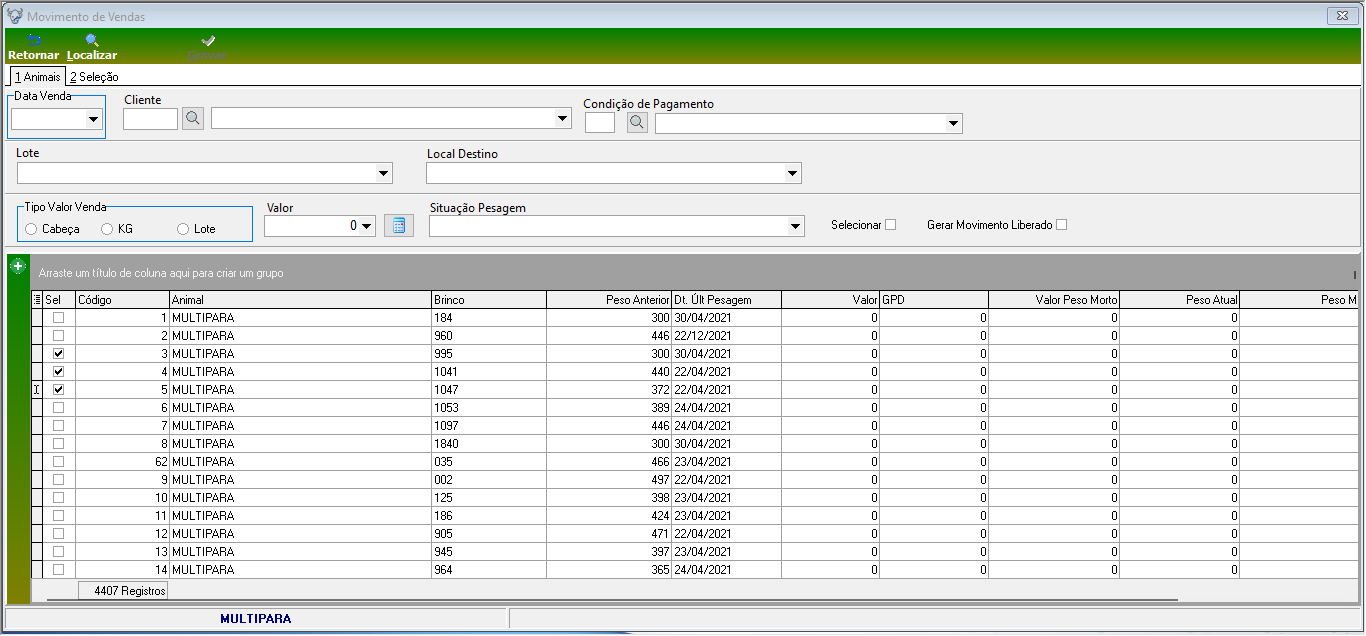Tick the Sel checkbox for brinco 184

[58, 318]
